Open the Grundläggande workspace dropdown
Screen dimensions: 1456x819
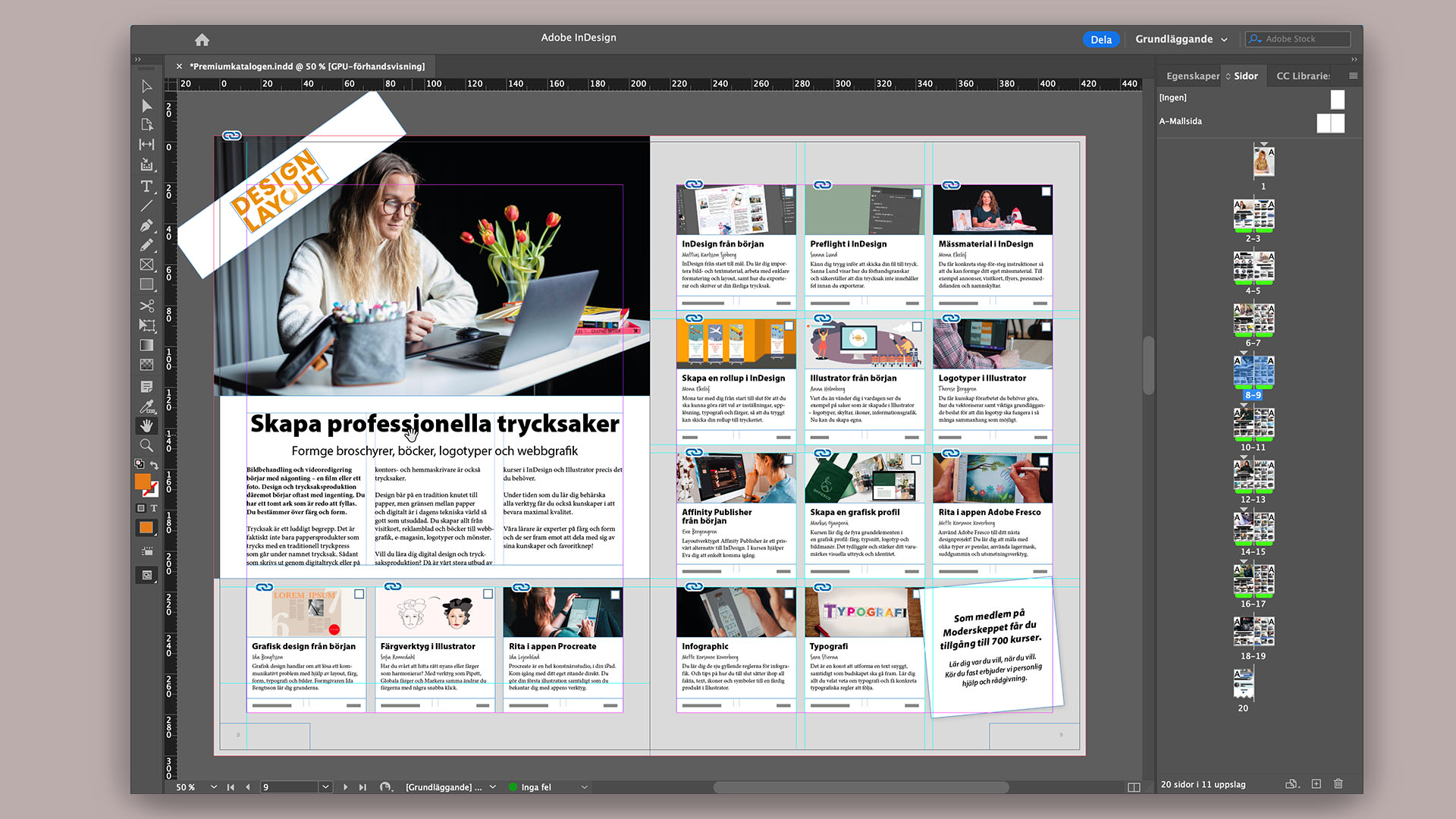click(x=1181, y=39)
